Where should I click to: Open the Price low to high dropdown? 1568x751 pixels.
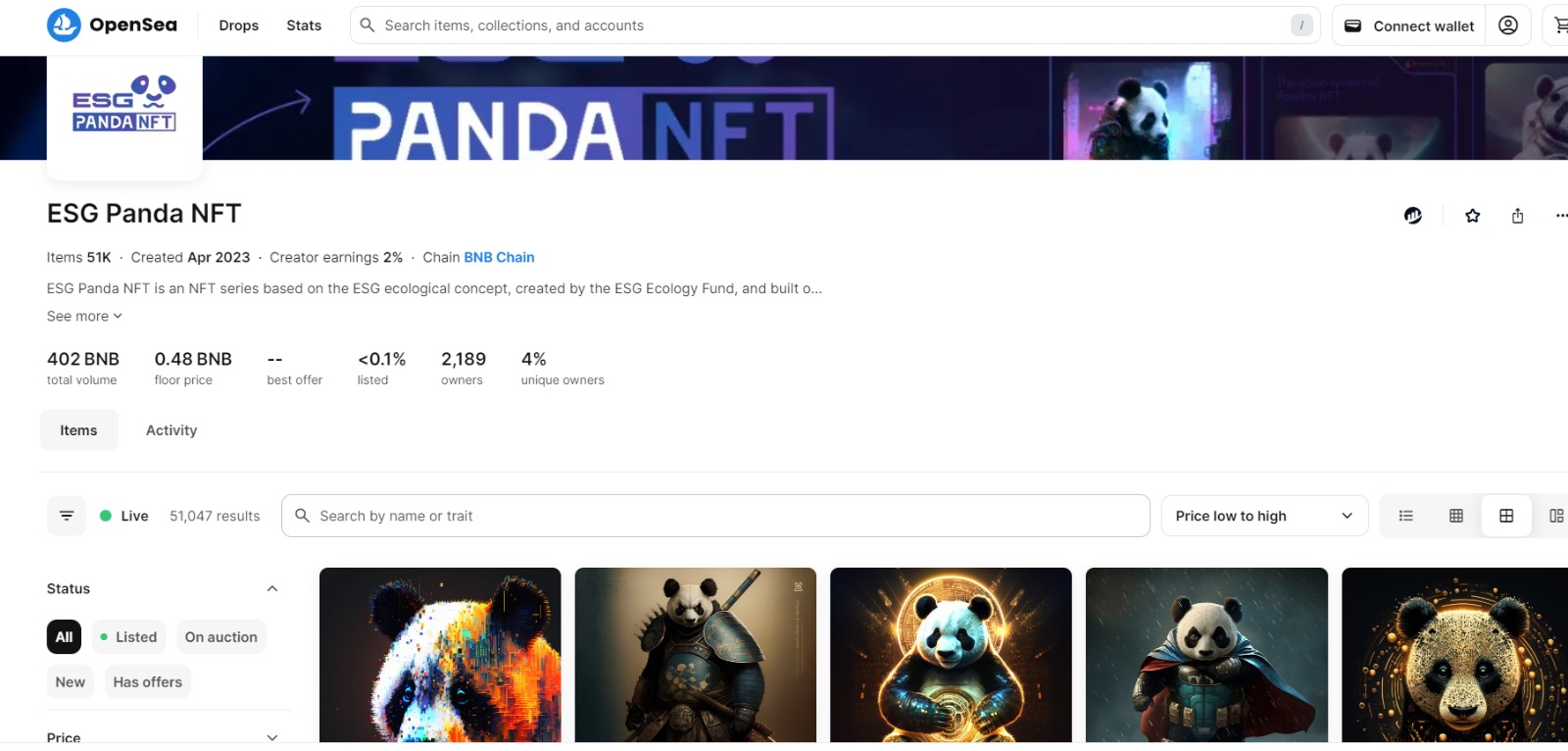tap(1264, 516)
